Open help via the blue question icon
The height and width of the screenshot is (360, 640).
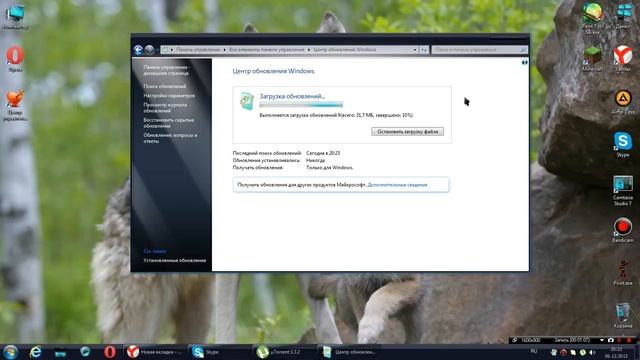pos(524,62)
